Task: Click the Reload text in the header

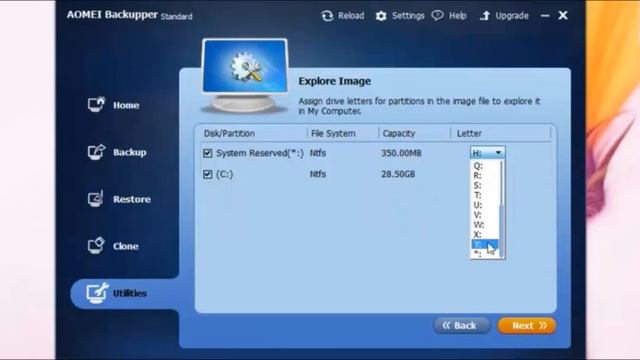Action: [x=351, y=16]
